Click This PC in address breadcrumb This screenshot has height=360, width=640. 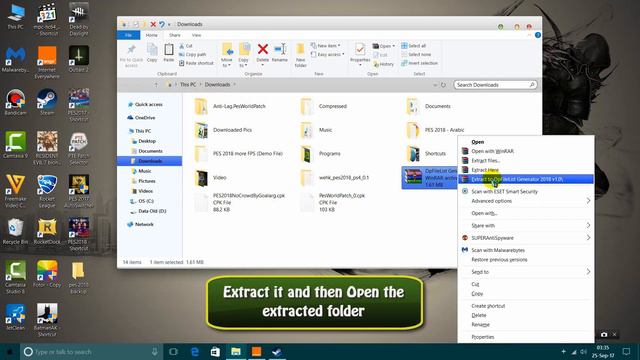point(188,85)
